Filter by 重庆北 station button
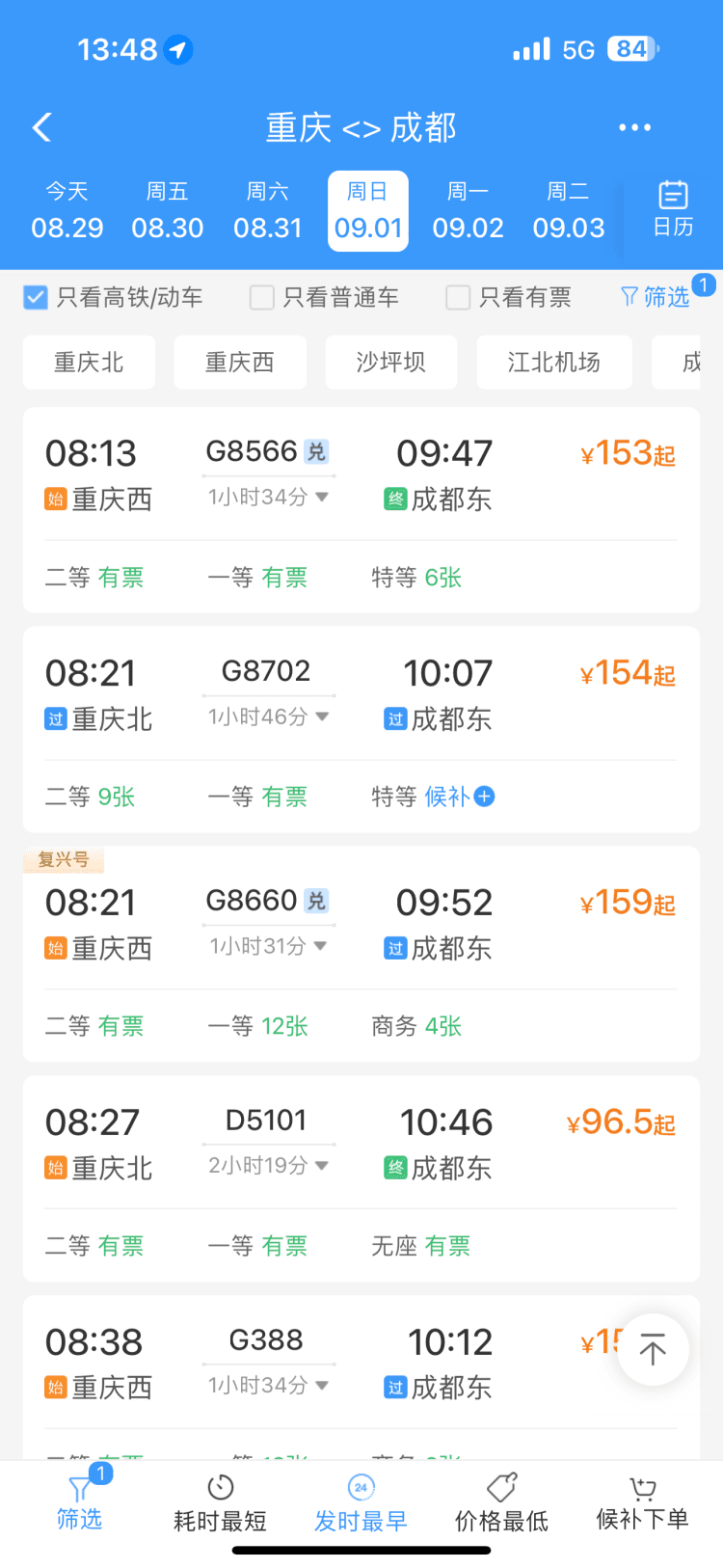 (89, 363)
